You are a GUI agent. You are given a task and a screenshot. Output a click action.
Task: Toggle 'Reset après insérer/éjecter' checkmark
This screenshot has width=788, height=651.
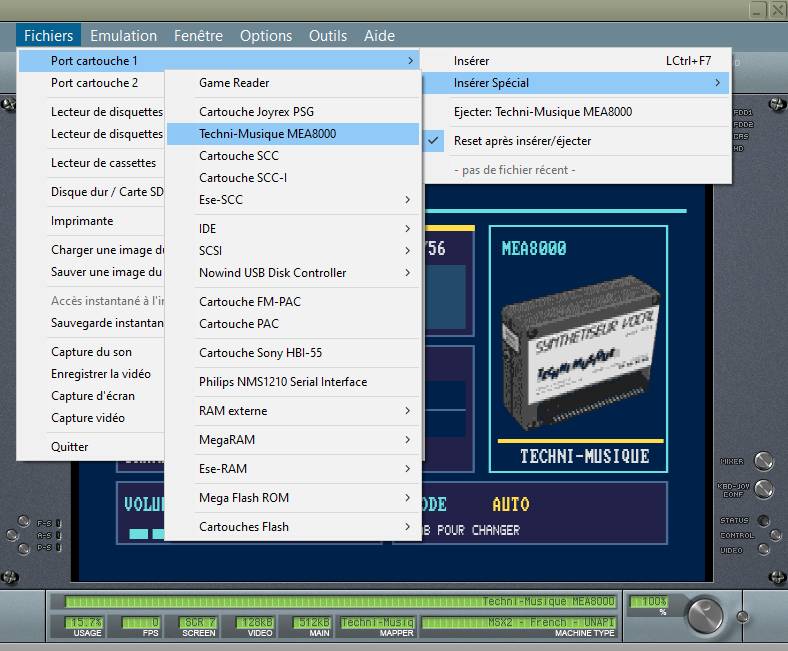(433, 141)
